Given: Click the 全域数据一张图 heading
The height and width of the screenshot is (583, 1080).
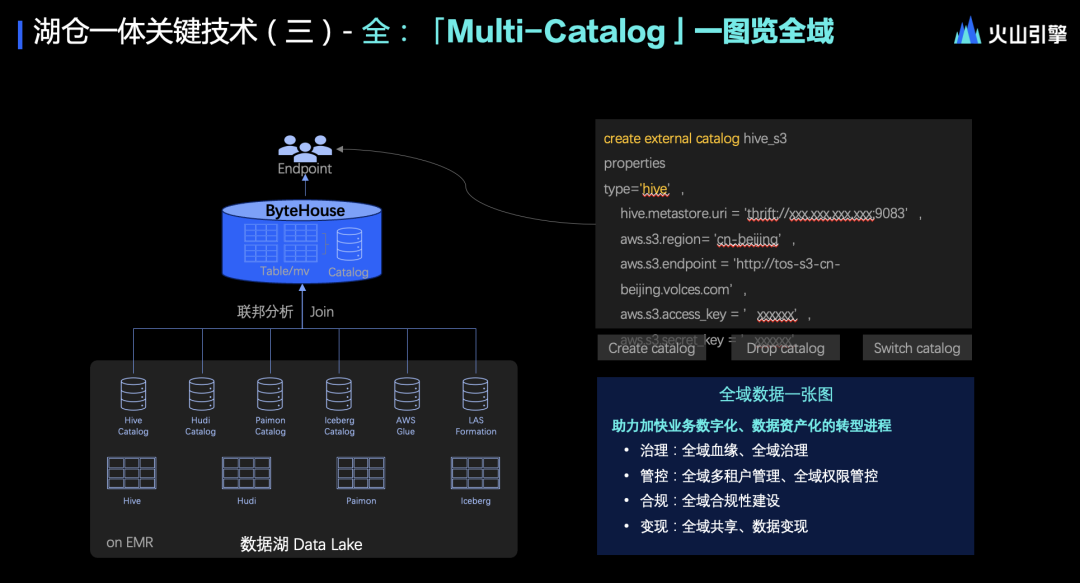Looking at the screenshot, I should (x=776, y=394).
